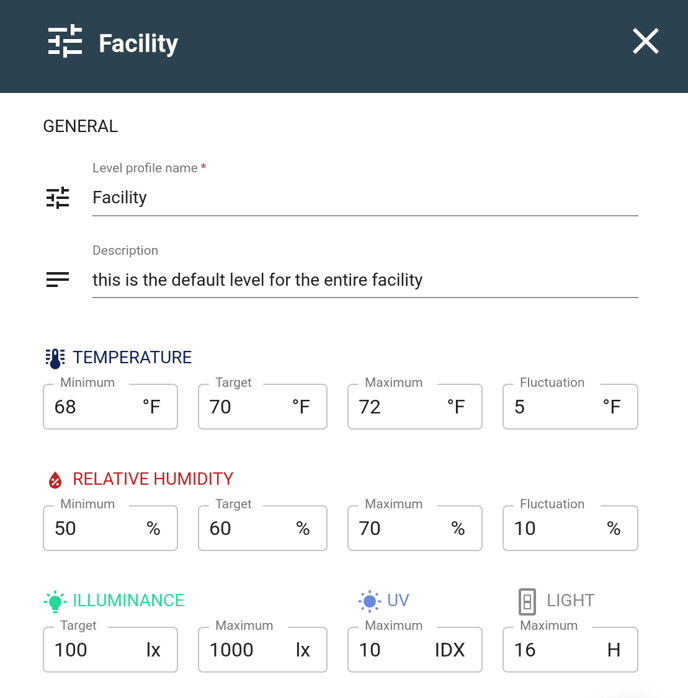Click the tune icon beside Level profile name
The height and width of the screenshot is (698, 688).
(x=58, y=198)
